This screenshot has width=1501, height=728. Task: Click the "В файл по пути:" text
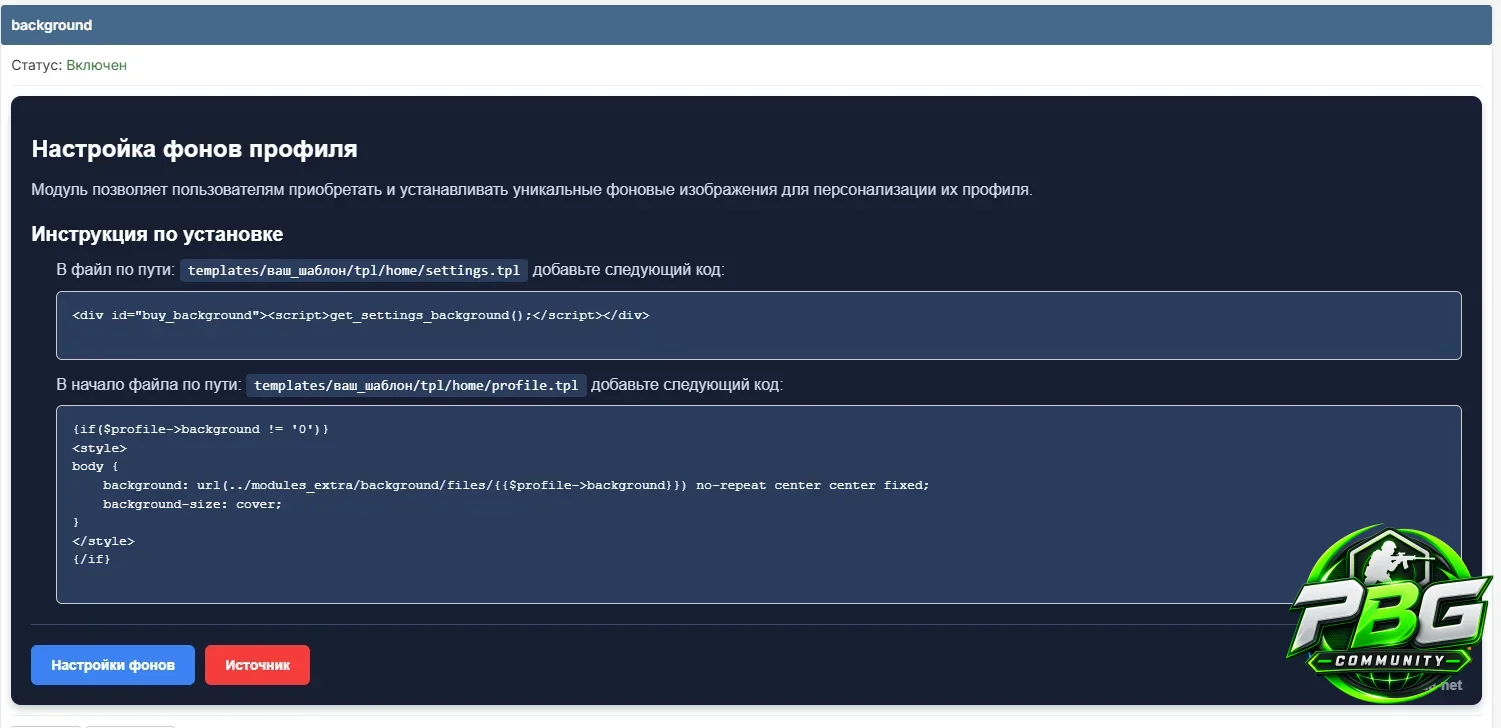coord(116,270)
